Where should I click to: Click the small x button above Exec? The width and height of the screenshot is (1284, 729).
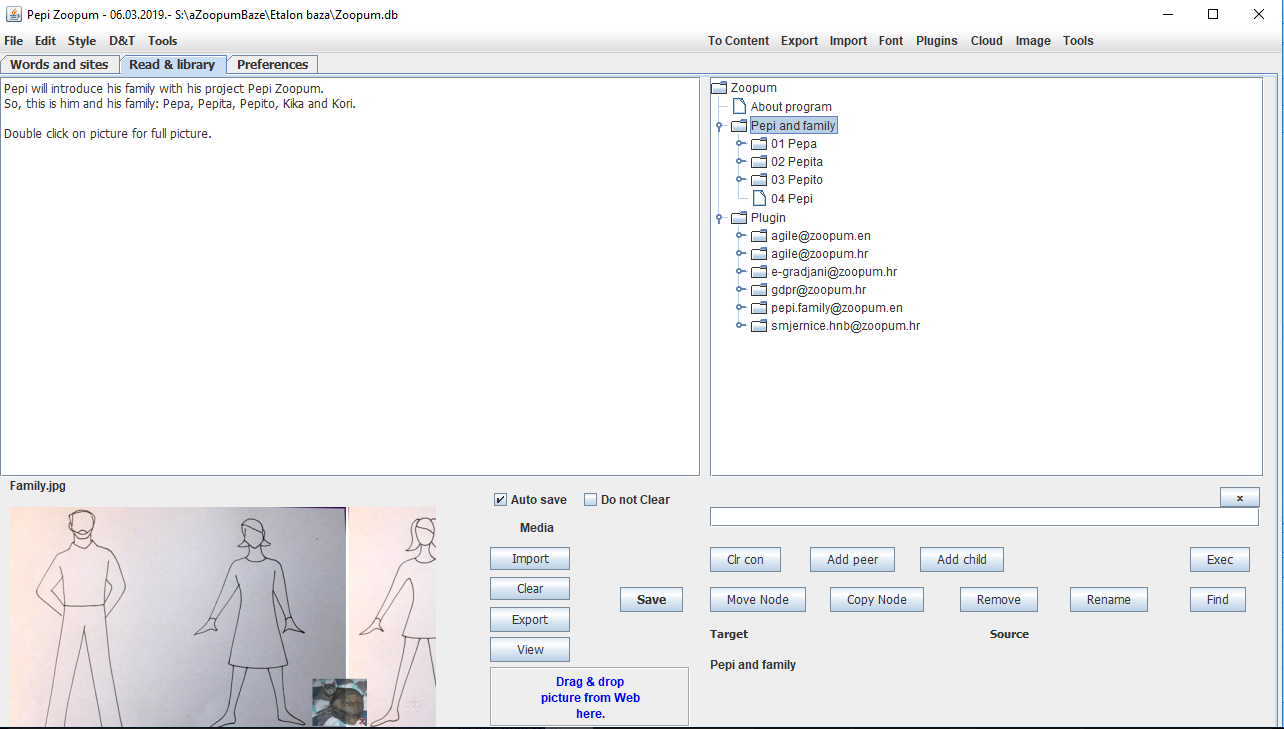[1239, 498]
